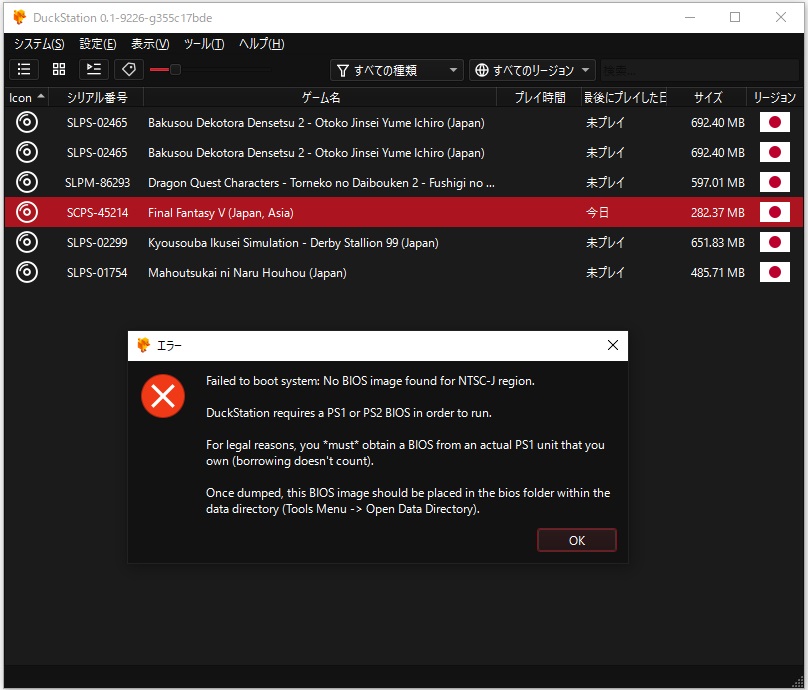Minimize the DuckStation window

click(x=689, y=17)
